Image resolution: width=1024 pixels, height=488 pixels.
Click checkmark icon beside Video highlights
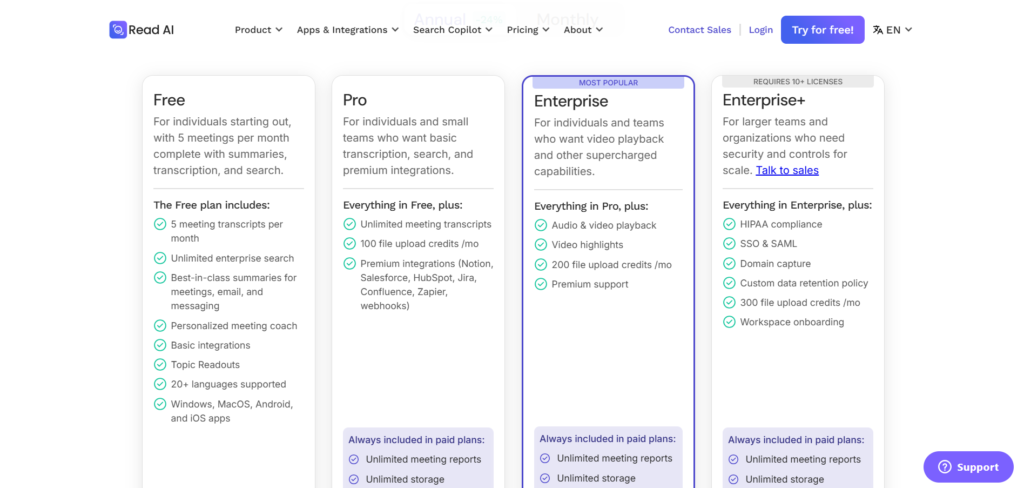541,245
